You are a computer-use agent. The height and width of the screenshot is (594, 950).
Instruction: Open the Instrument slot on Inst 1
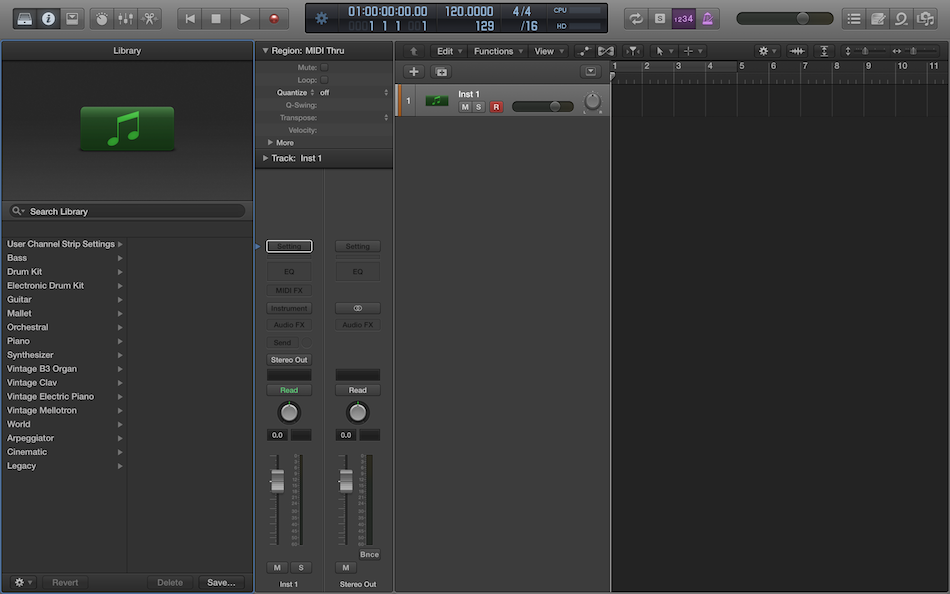289,308
